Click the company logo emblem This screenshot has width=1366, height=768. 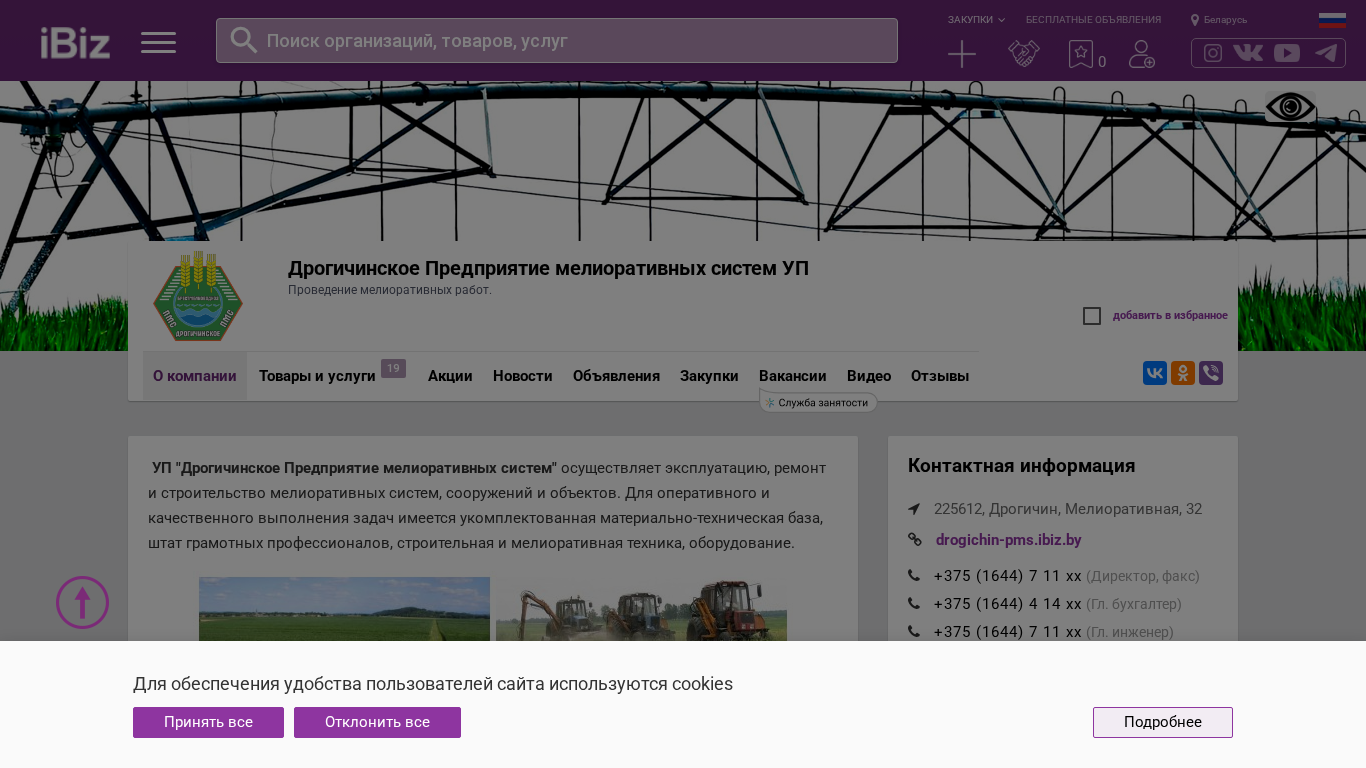click(198, 296)
